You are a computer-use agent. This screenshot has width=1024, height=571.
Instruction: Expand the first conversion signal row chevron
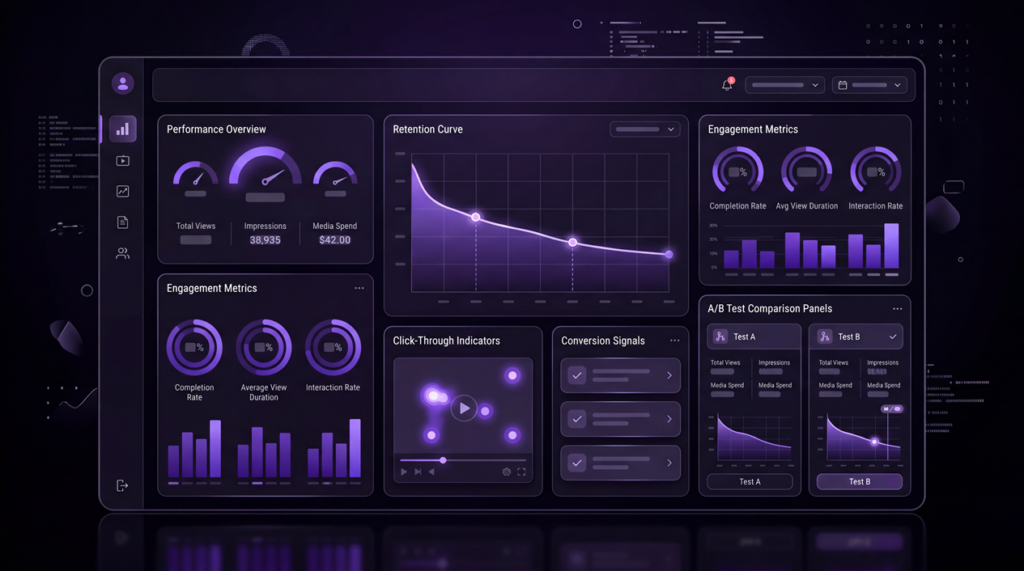point(669,376)
